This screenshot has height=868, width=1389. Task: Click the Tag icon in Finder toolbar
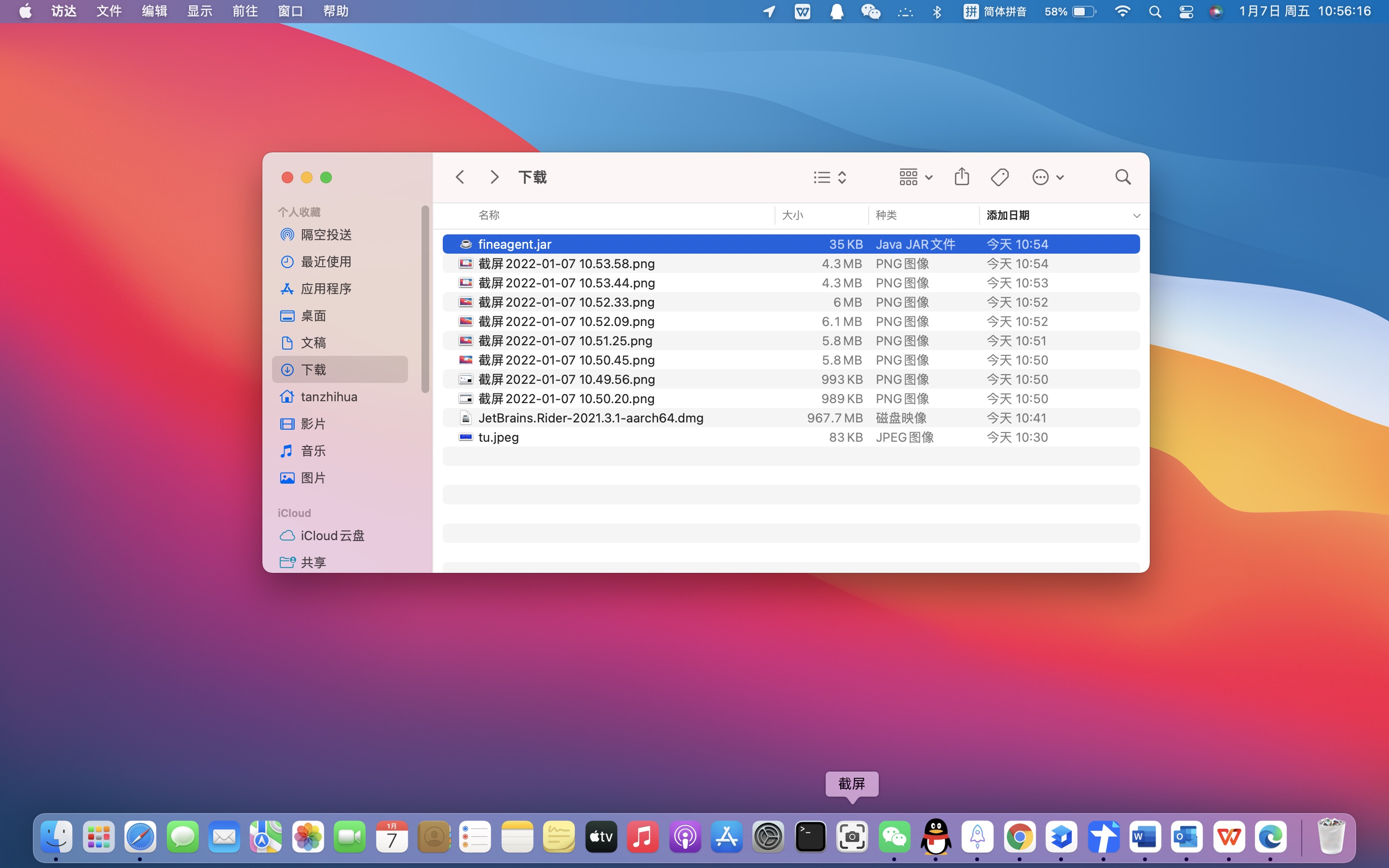point(999,177)
